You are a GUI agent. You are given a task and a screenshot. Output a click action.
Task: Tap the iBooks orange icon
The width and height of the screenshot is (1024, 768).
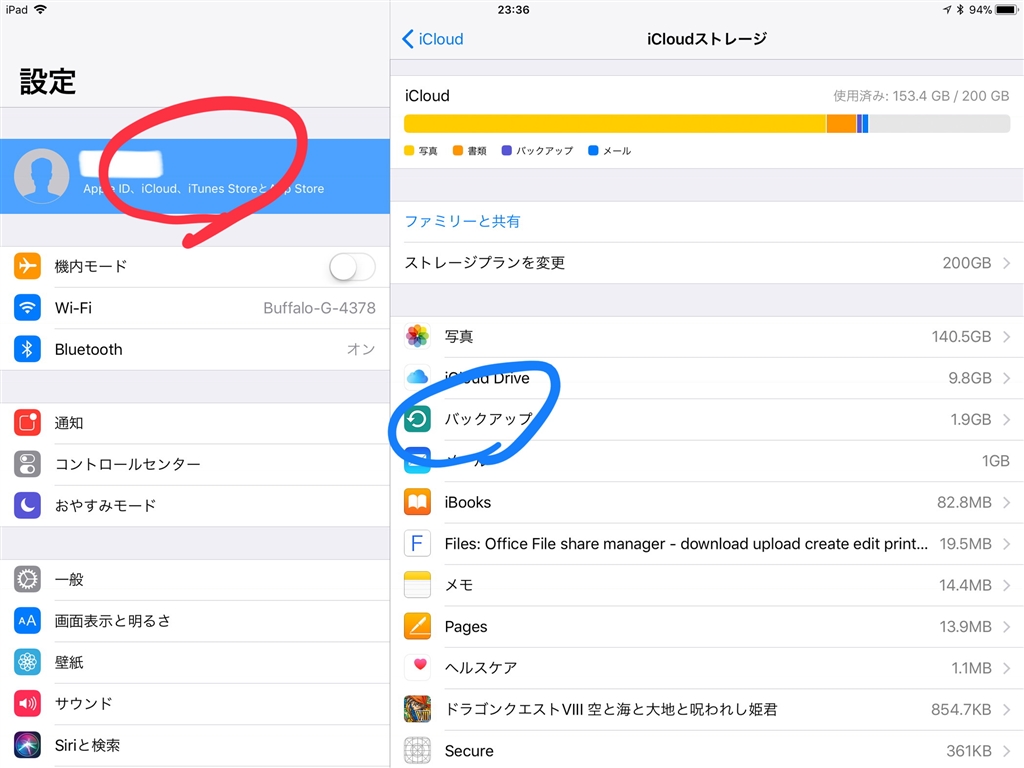[417, 502]
